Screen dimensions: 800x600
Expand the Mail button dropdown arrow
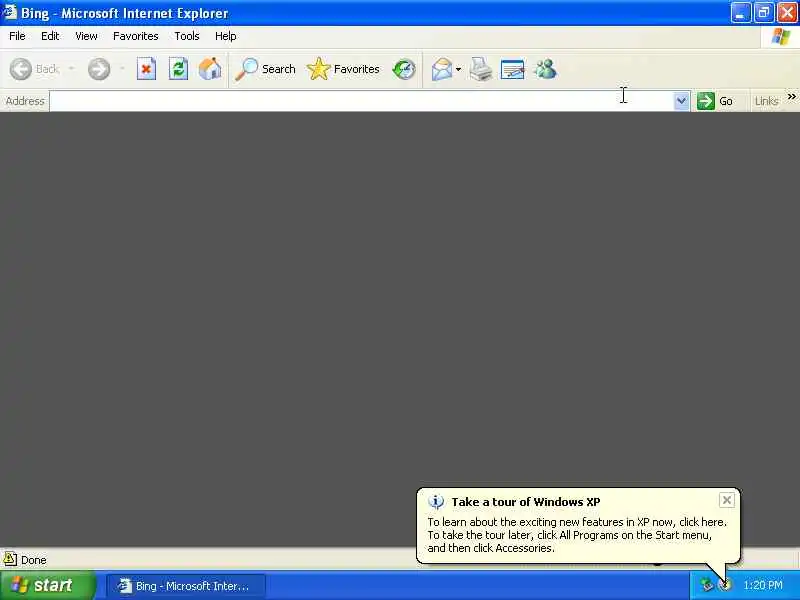[x=459, y=69]
